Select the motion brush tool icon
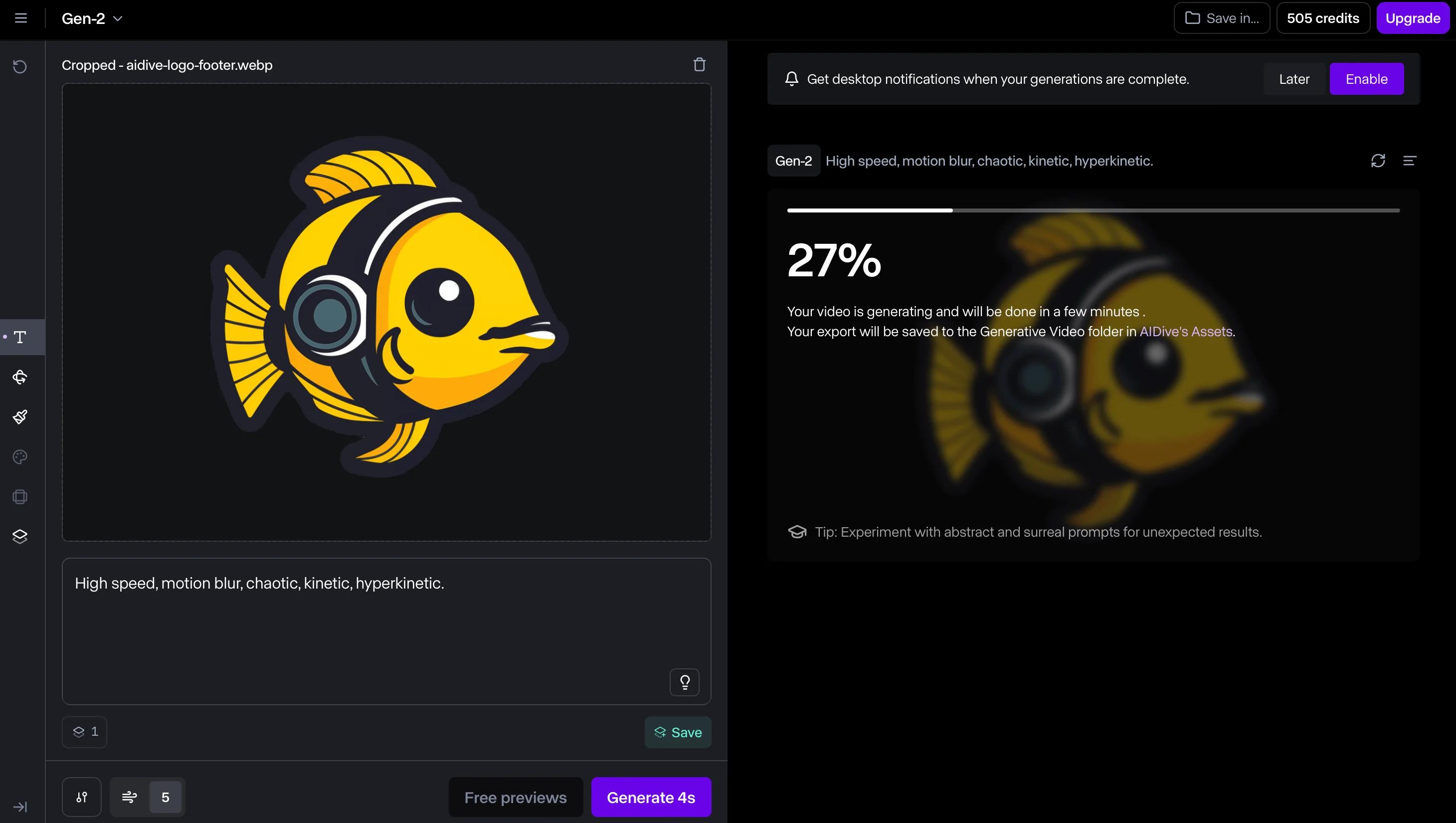The width and height of the screenshot is (1456, 823). pyautogui.click(x=20, y=417)
